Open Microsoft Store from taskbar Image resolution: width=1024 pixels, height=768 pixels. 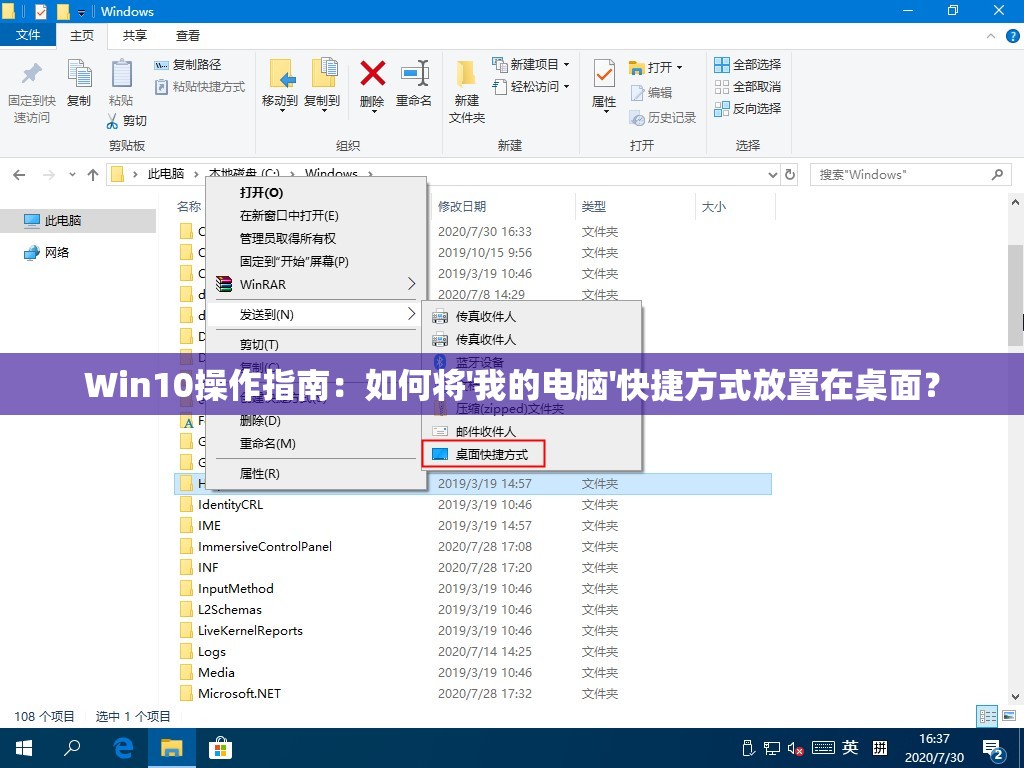click(220, 748)
